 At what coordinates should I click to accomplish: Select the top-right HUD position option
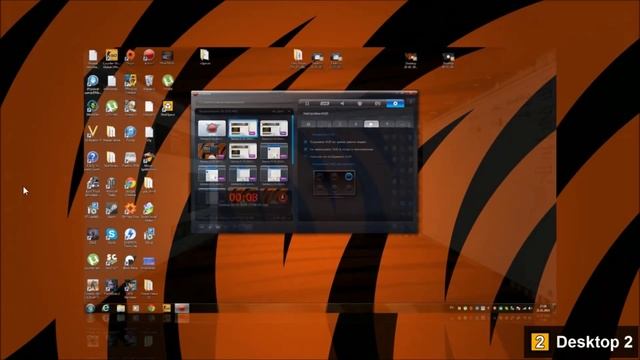[x=349, y=176]
